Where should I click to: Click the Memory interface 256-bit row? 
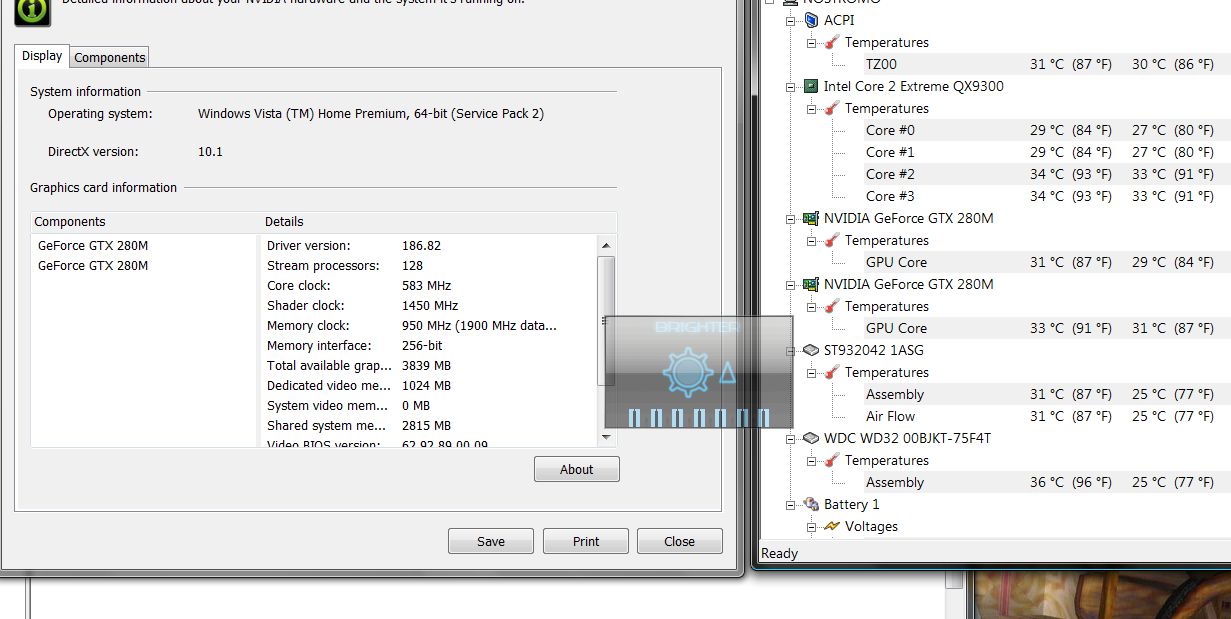tap(430, 345)
